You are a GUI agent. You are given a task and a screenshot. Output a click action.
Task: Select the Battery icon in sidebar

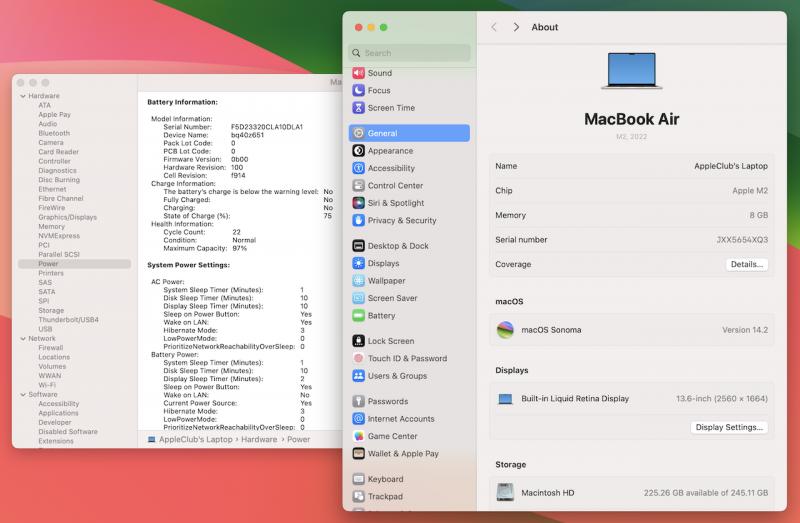point(358,315)
